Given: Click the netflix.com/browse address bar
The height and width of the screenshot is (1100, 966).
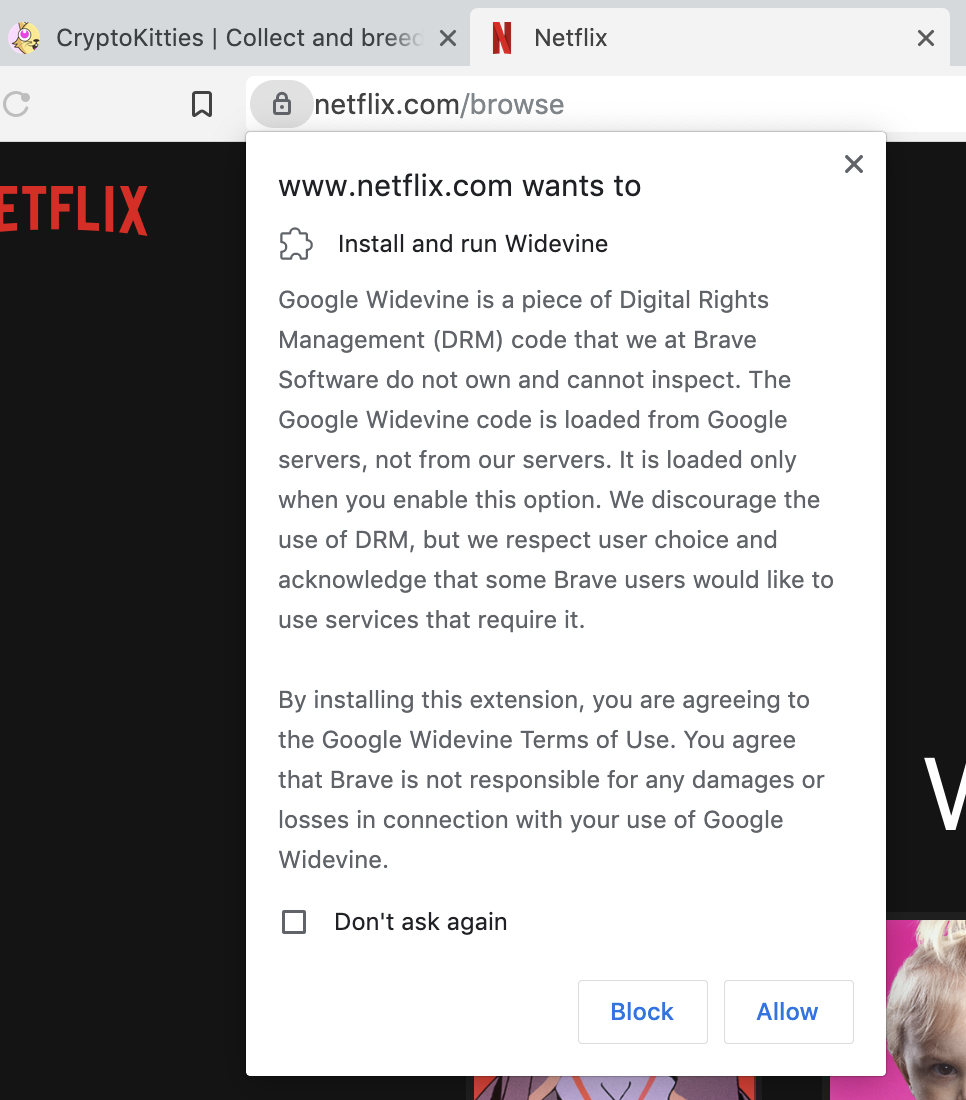Looking at the screenshot, I should [440, 104].
